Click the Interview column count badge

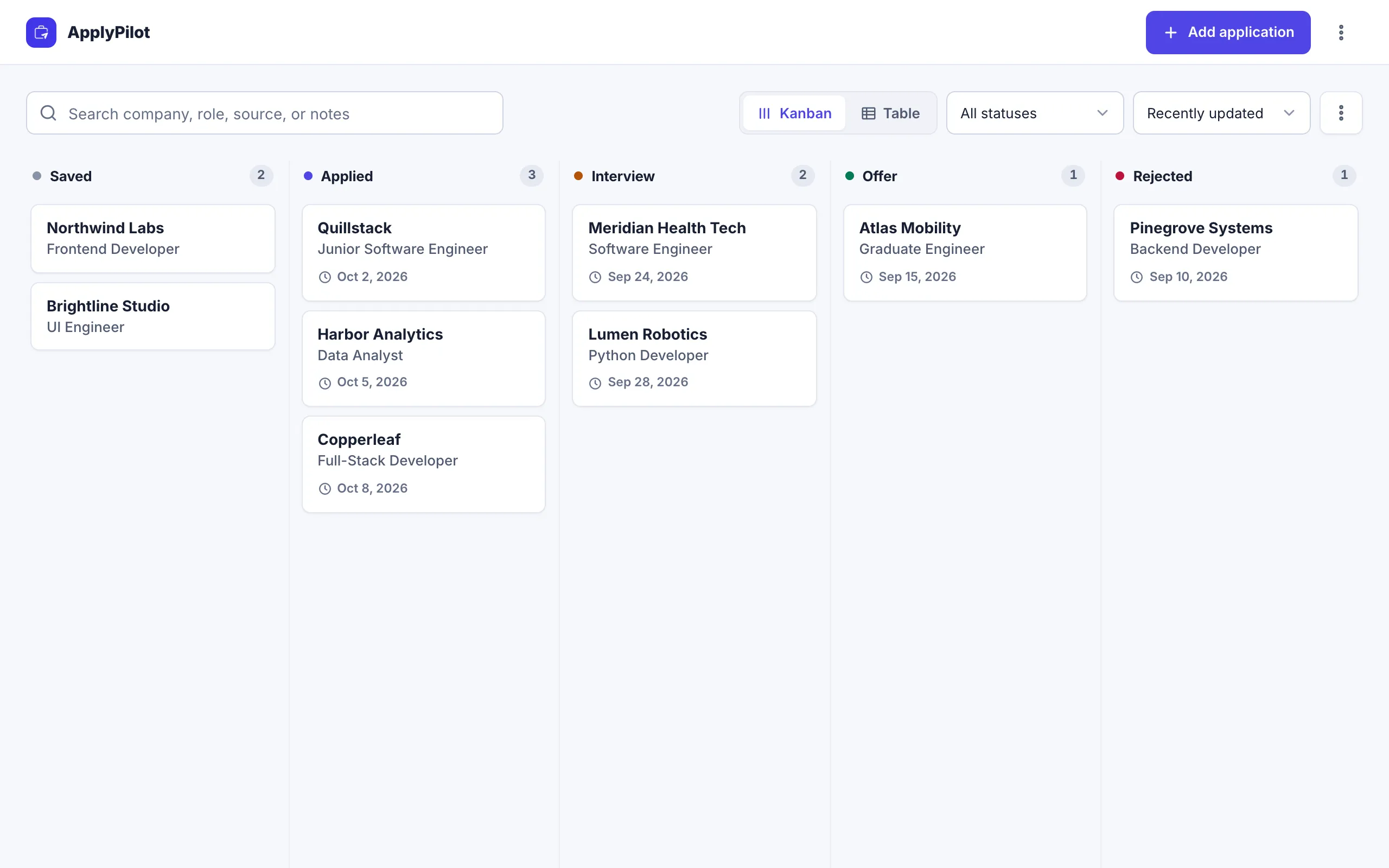(802, 175)
